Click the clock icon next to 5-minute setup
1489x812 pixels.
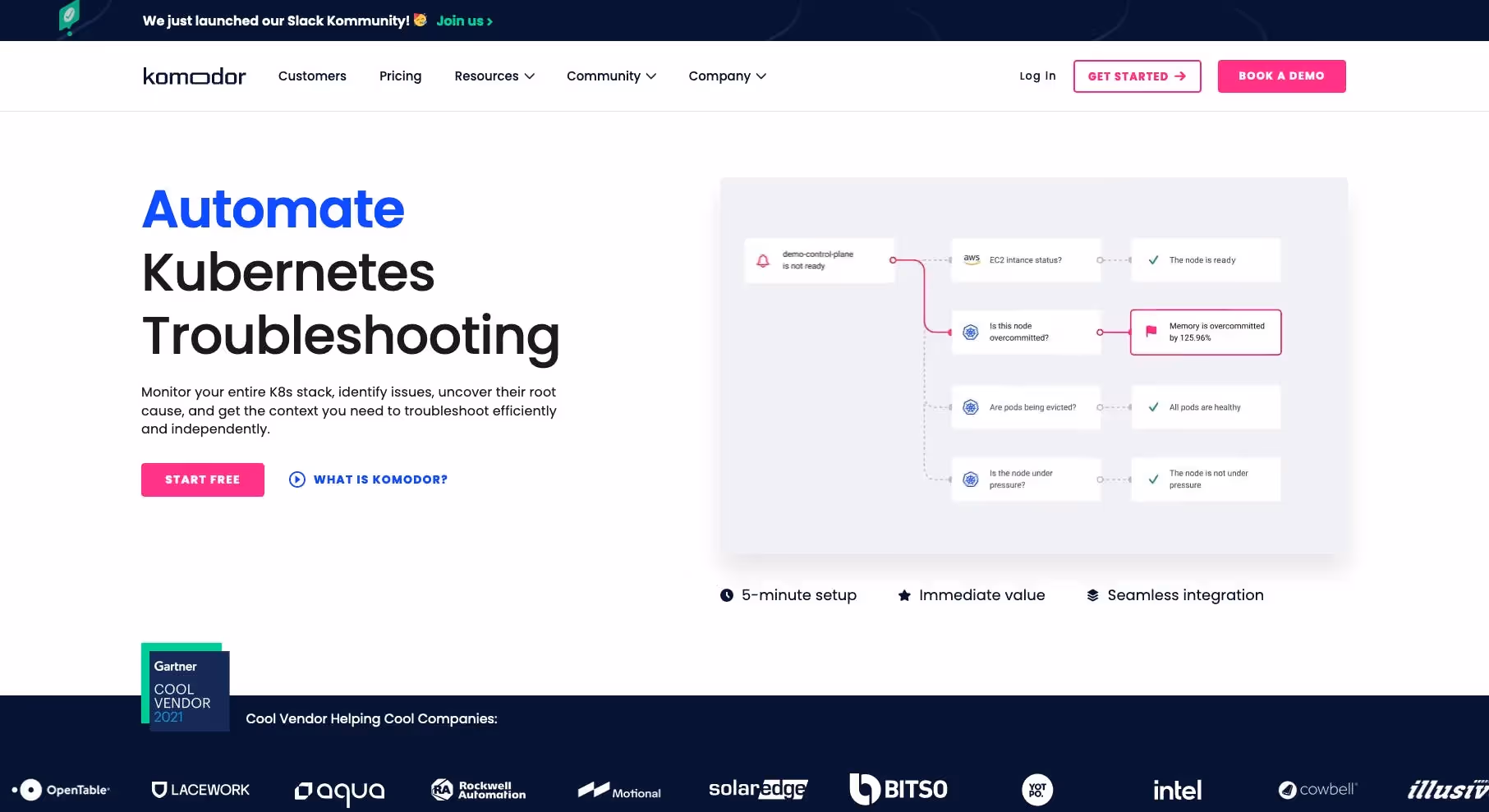(x=726, y=595)
